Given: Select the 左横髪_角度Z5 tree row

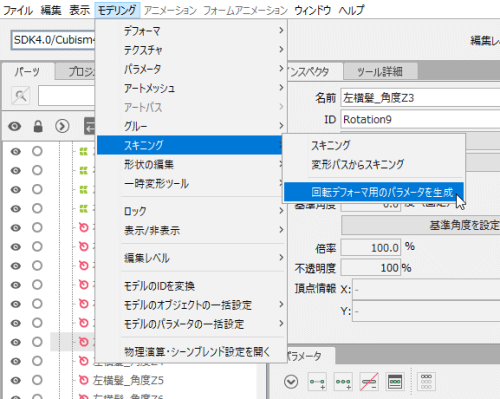Looking at the screenshot, I should pos(128,380).
